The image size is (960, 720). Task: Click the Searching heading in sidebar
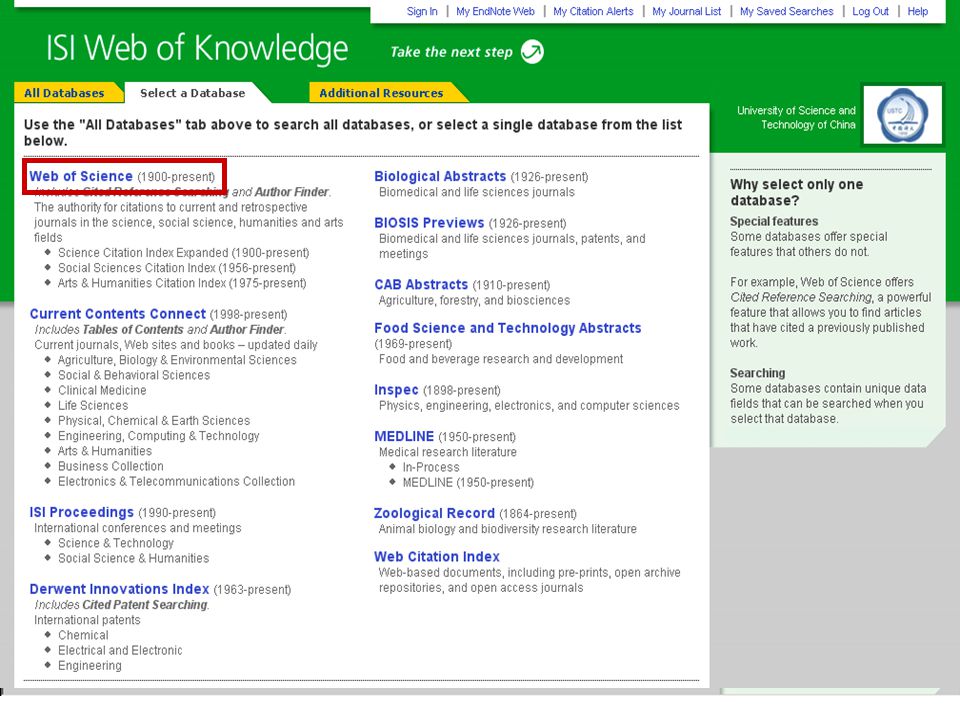click(x=757, y=373)
